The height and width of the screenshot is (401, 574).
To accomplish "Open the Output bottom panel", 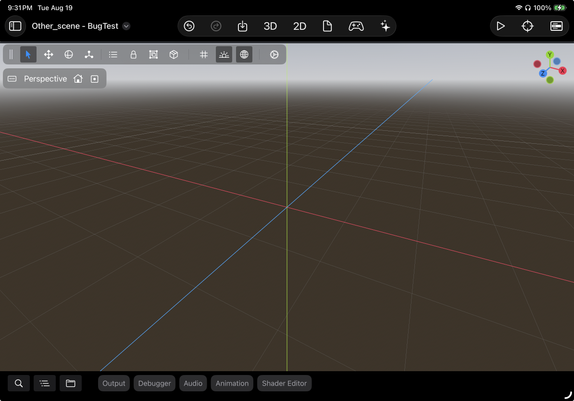I will 114,383.
